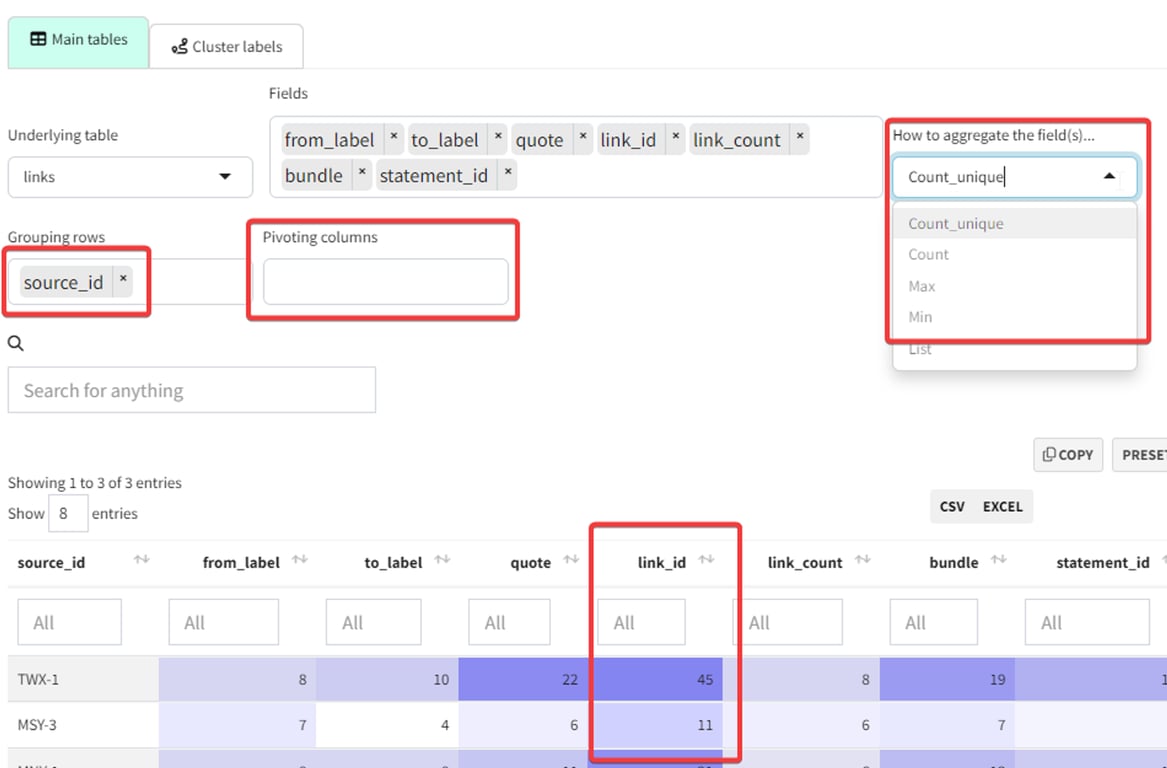1167x768 pixels.
Task: Switch to the Cluster labels tab
Action: pyautogui.click(x=226, y=47)
